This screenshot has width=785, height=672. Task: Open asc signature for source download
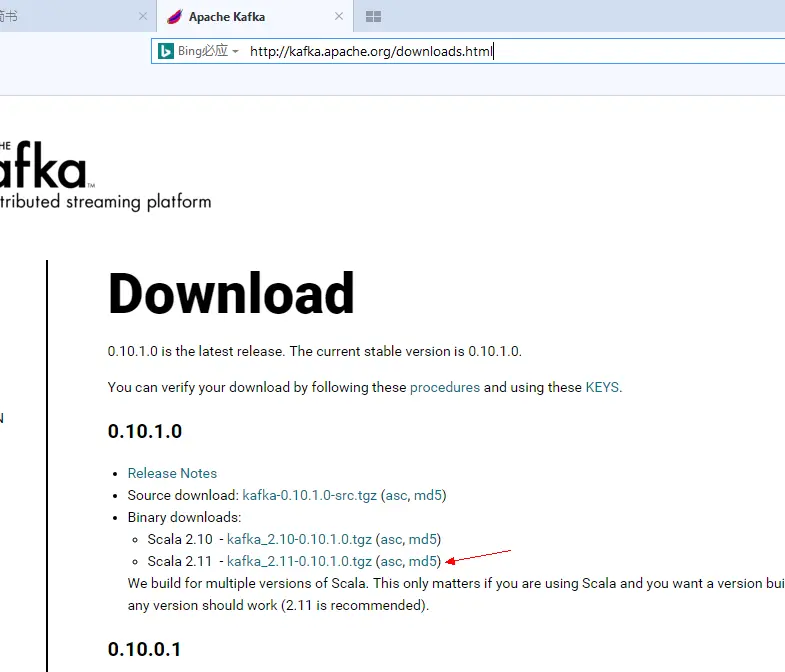(396, 495)
